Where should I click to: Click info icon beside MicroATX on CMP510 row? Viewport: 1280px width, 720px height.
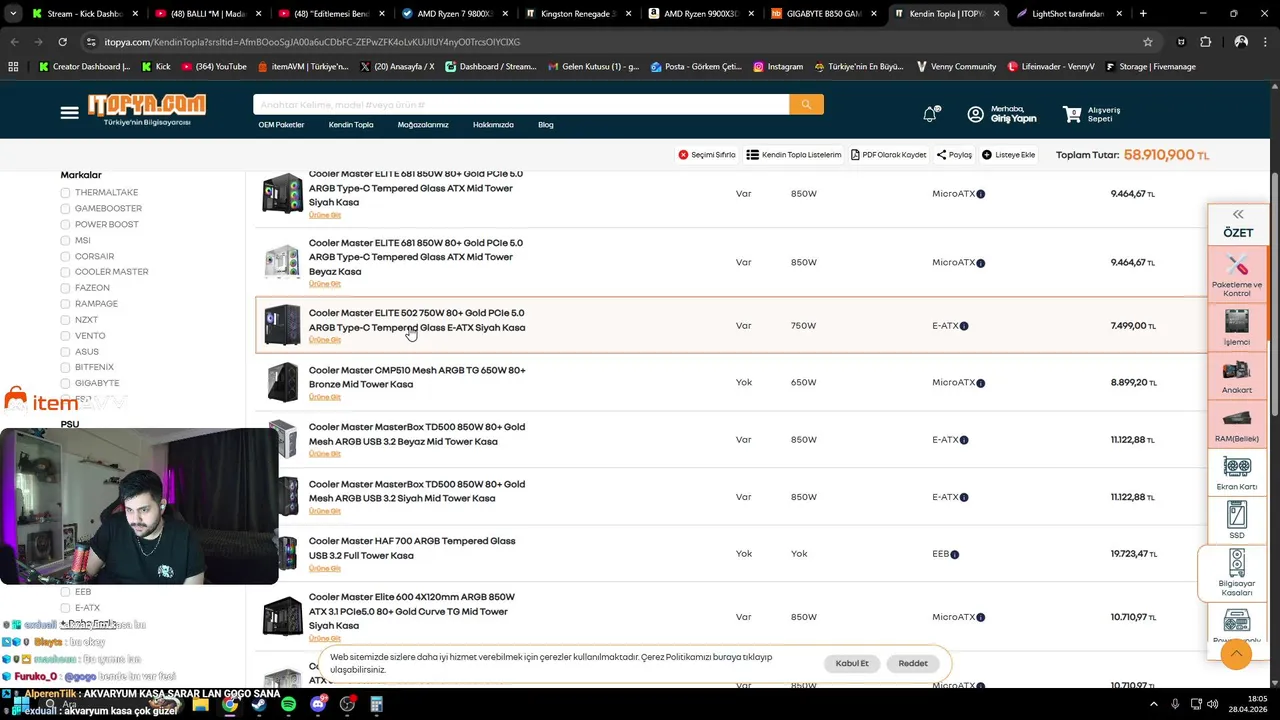pyautogui.click(x=981, y=383)
